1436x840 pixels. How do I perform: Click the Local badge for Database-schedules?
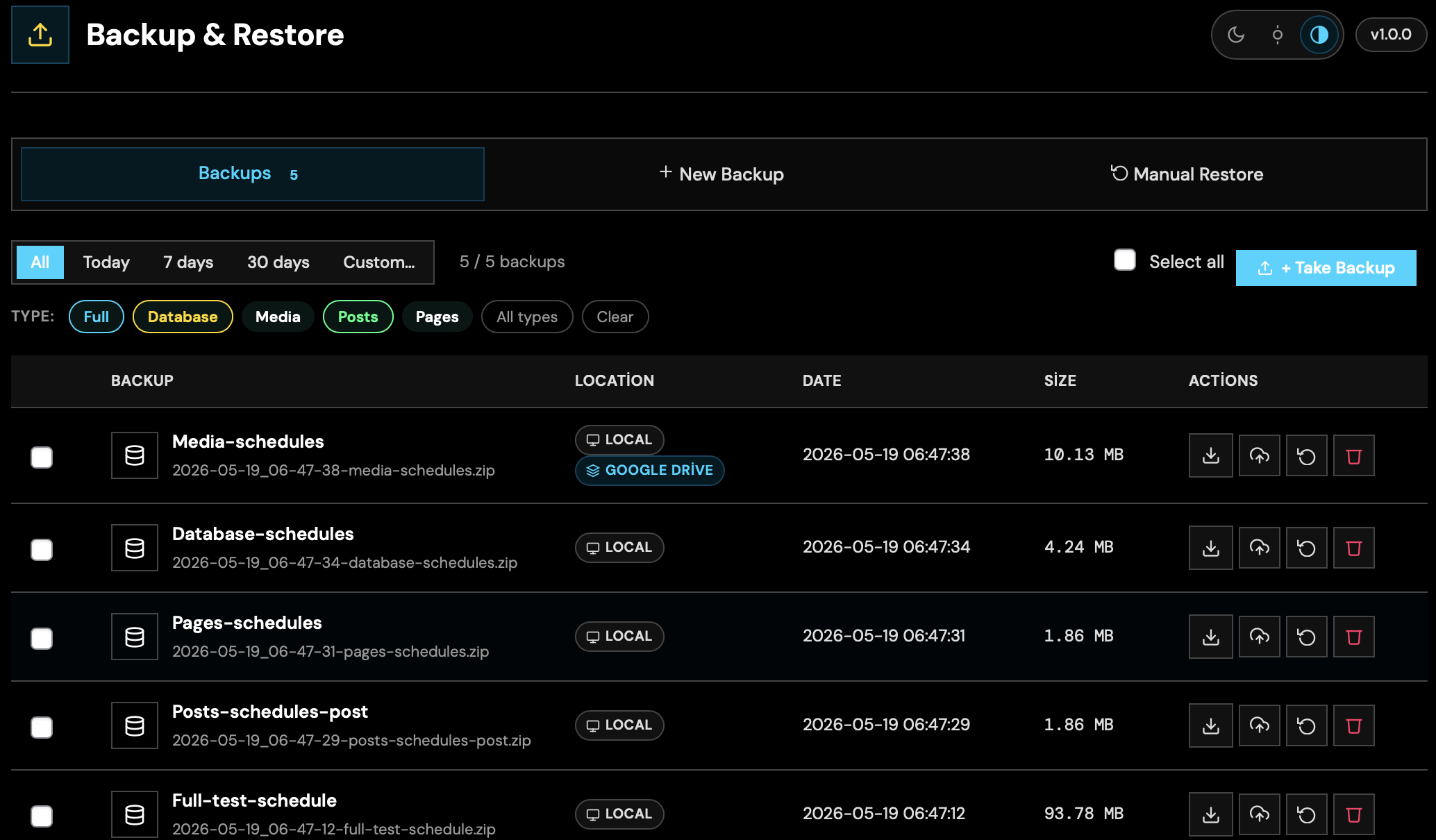[x=619, y=548]
